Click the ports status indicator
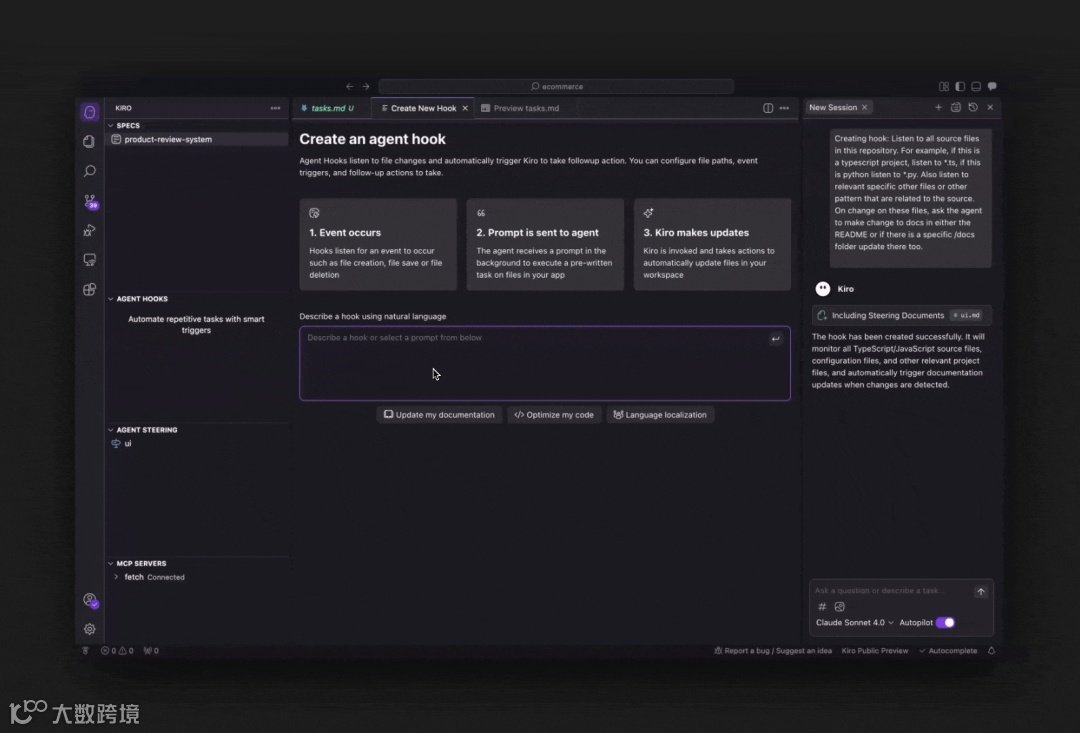Image resolution: width=1080 pixels, height=733 pixels. 151,651
